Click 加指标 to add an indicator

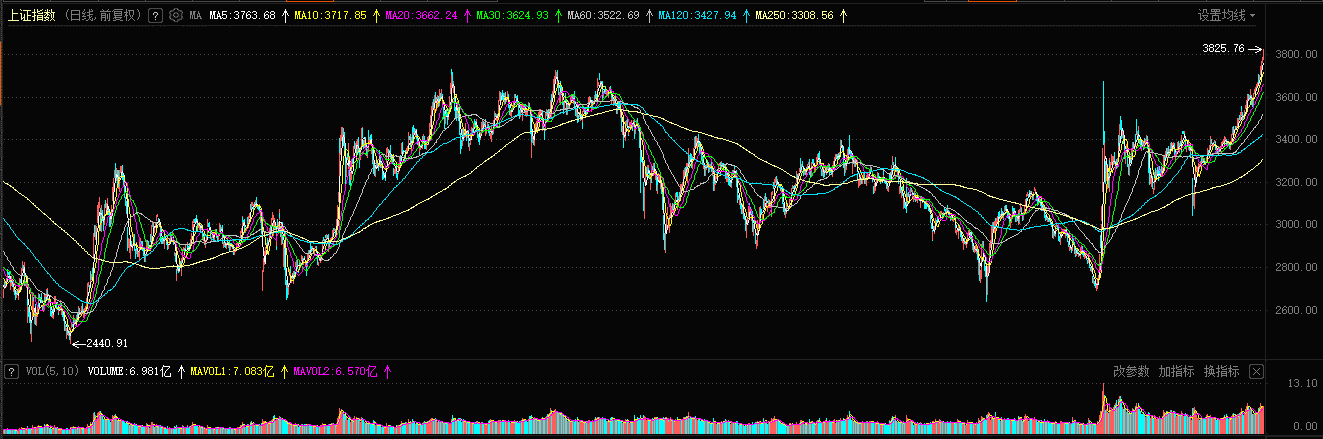click(1176, 371)
